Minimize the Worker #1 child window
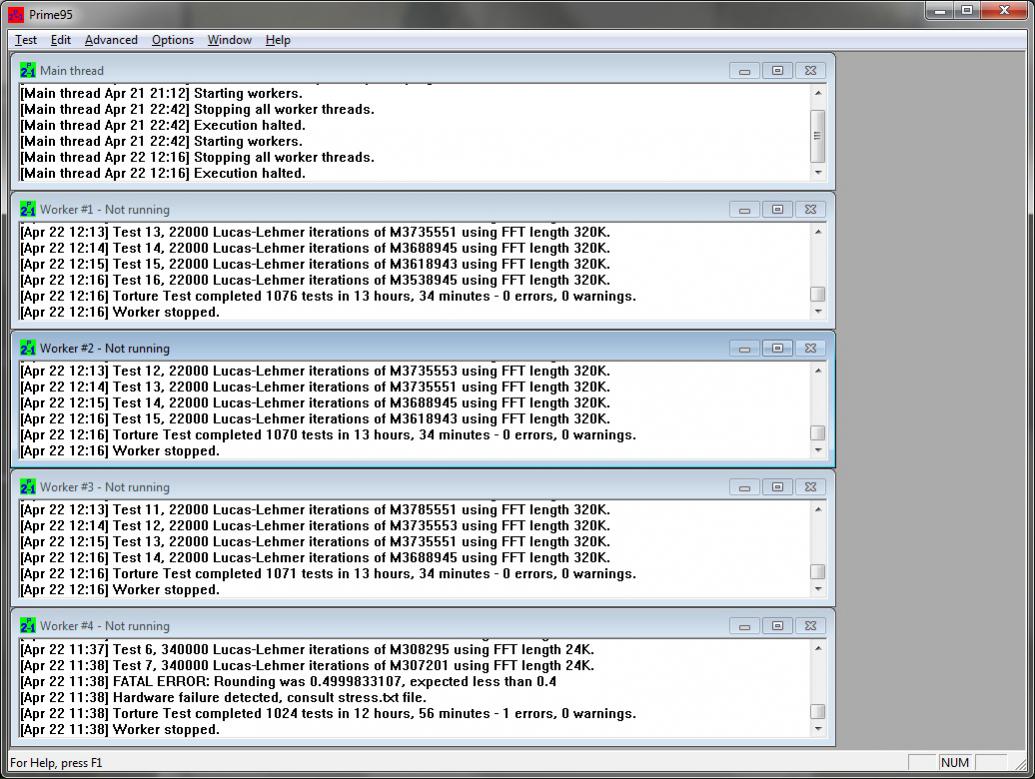The width and height of the screenshot is (1035, 779). [745, 209]
